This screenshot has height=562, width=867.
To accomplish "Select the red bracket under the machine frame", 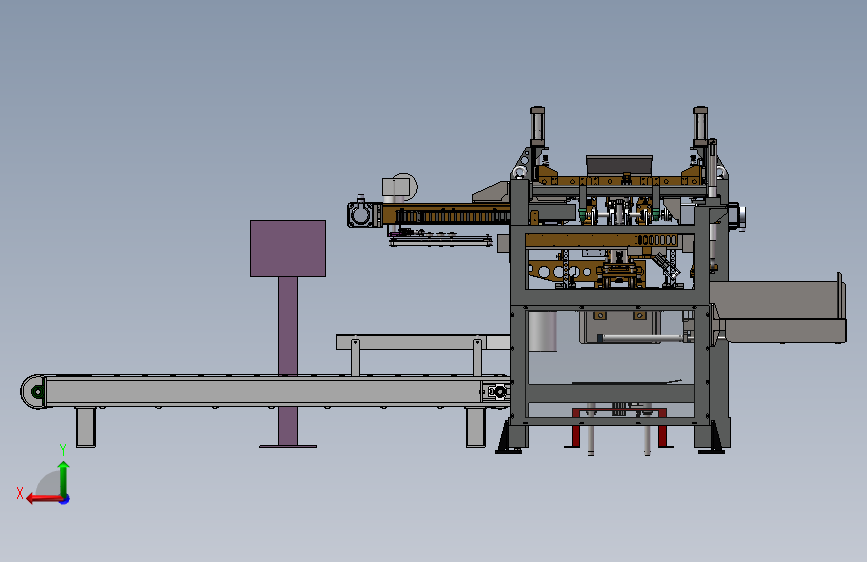I will click(619, 427).
